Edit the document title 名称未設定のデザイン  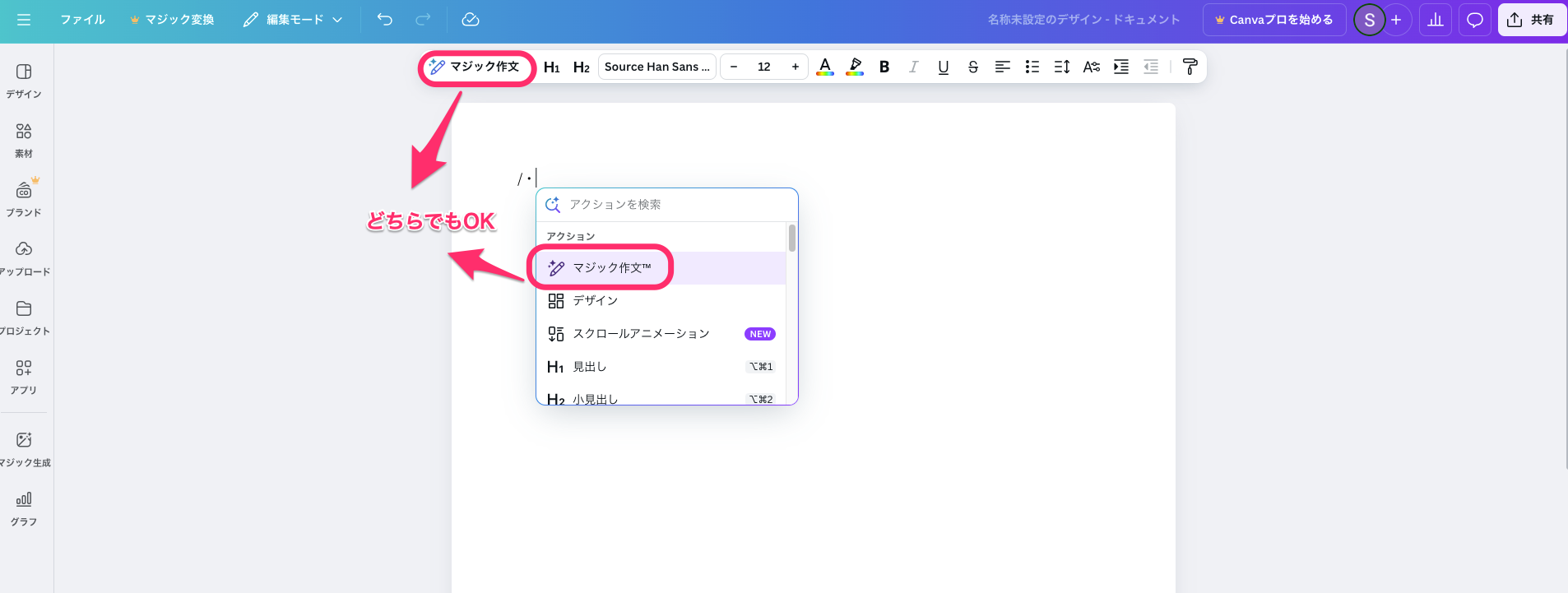tap(1083, 20)
